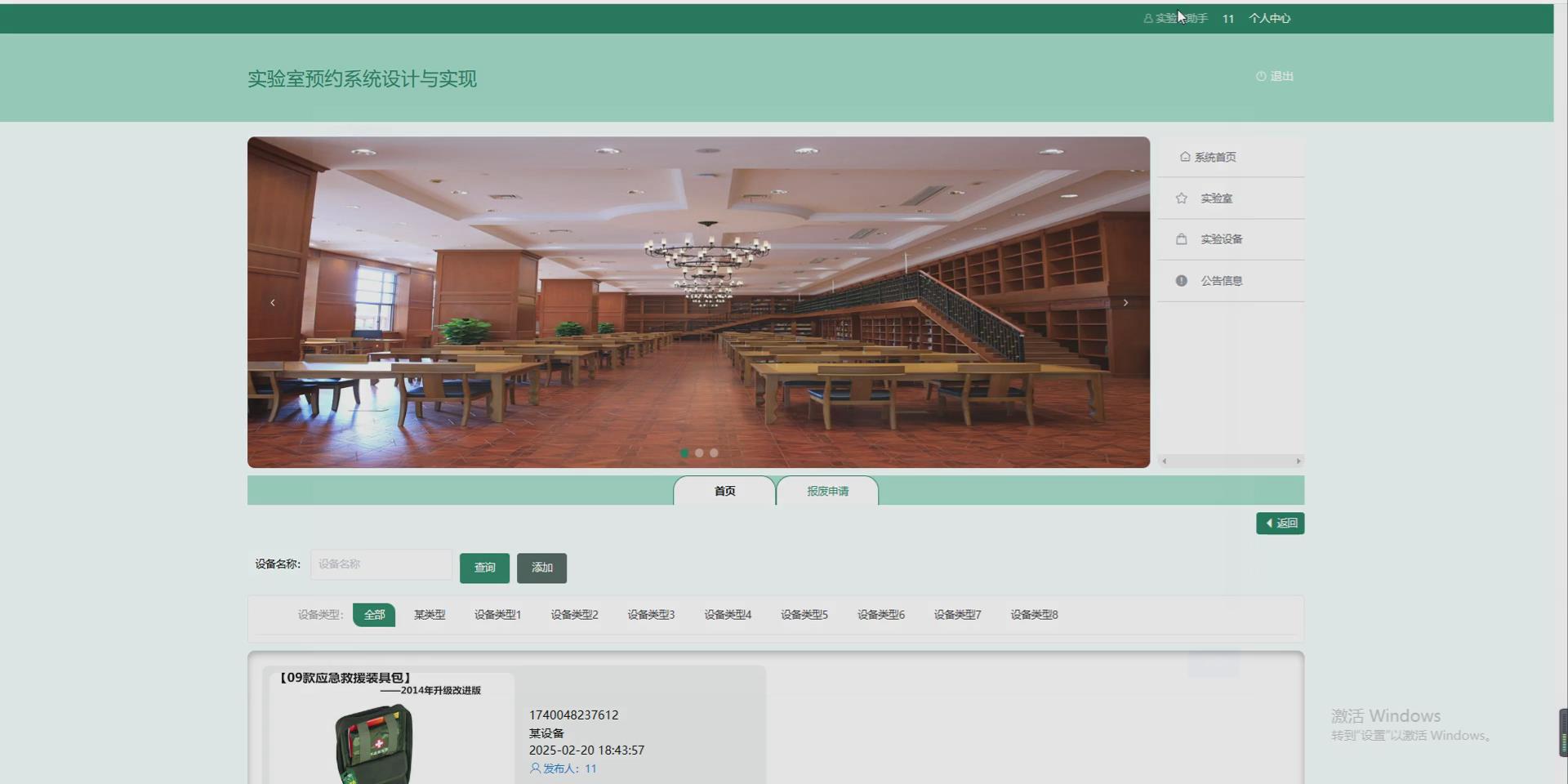Select the third carousel indicator dot

[x=714, y=452]
